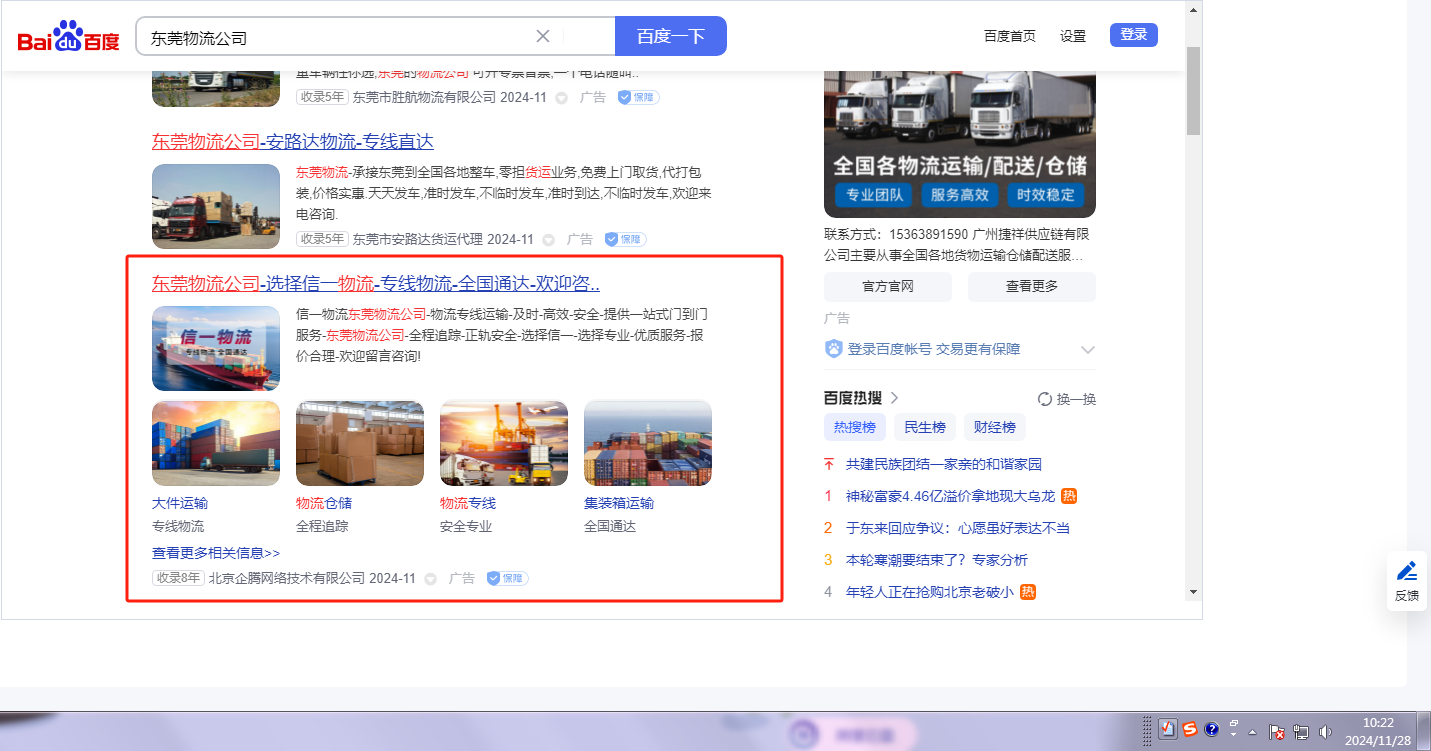The image size is (1431, 751).
Task: Open the 物流仓储 link
Action: [324, 503]
